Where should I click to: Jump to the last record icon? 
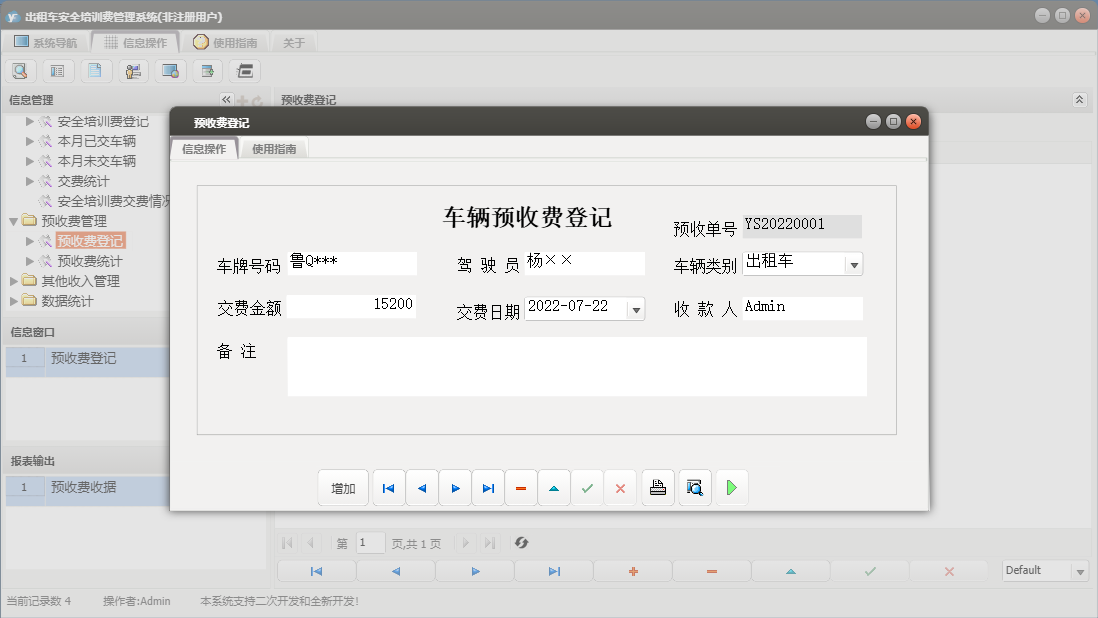coord(488,487)
